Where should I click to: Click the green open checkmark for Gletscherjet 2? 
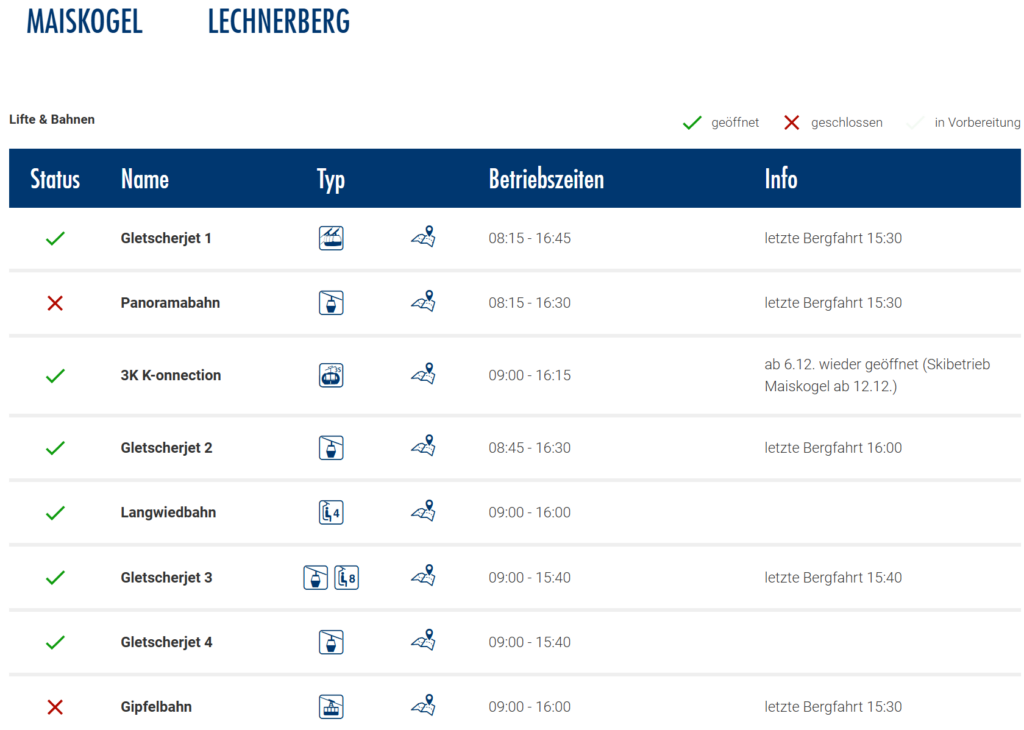pyautogui.click(x=55, y=448)
